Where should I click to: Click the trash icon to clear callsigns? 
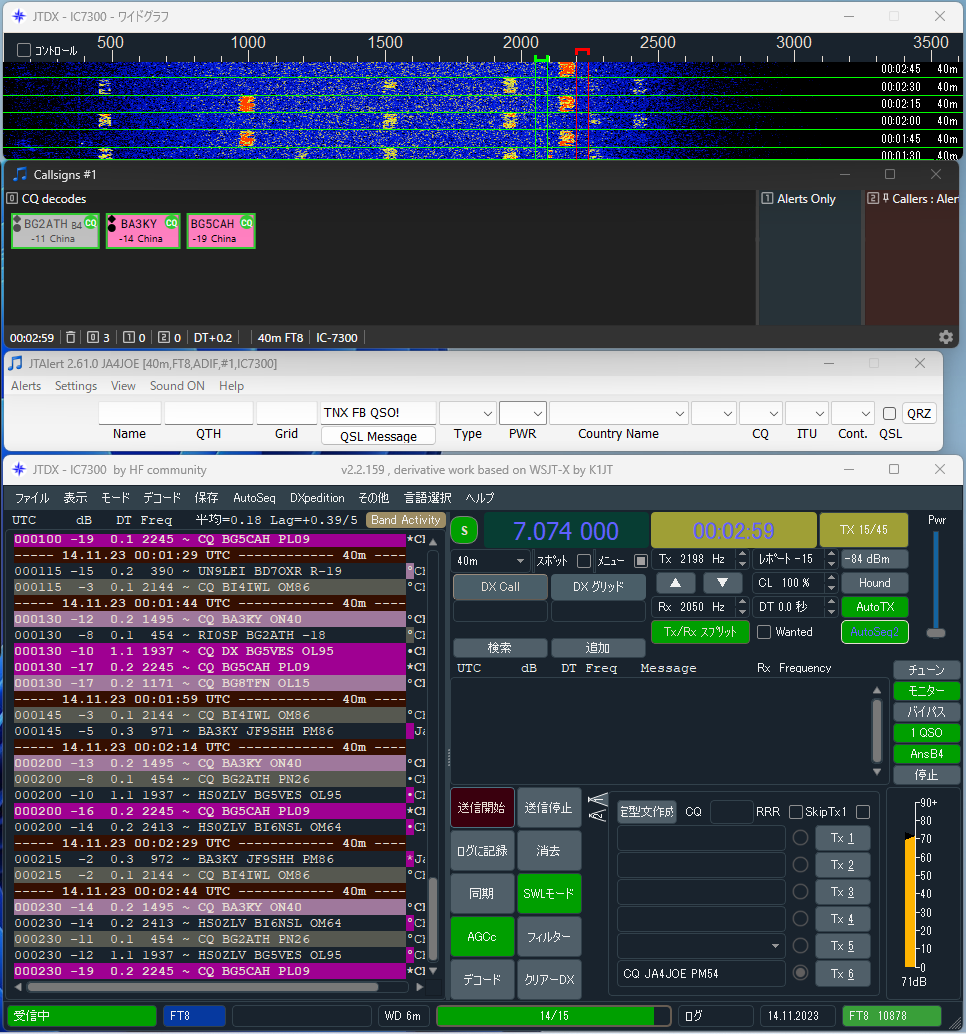pyautogui.click(x=71, y=338)
